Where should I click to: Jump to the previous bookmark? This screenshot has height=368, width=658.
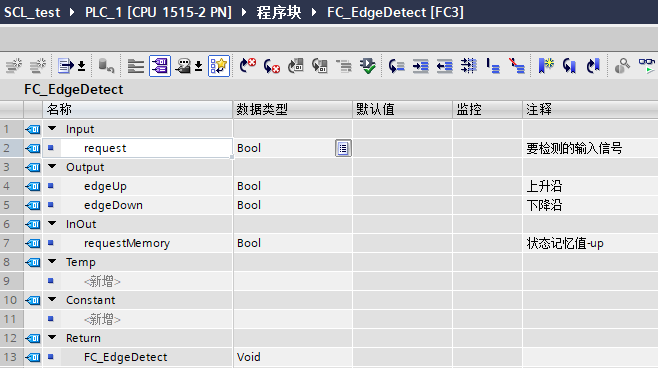pos(569,66)
